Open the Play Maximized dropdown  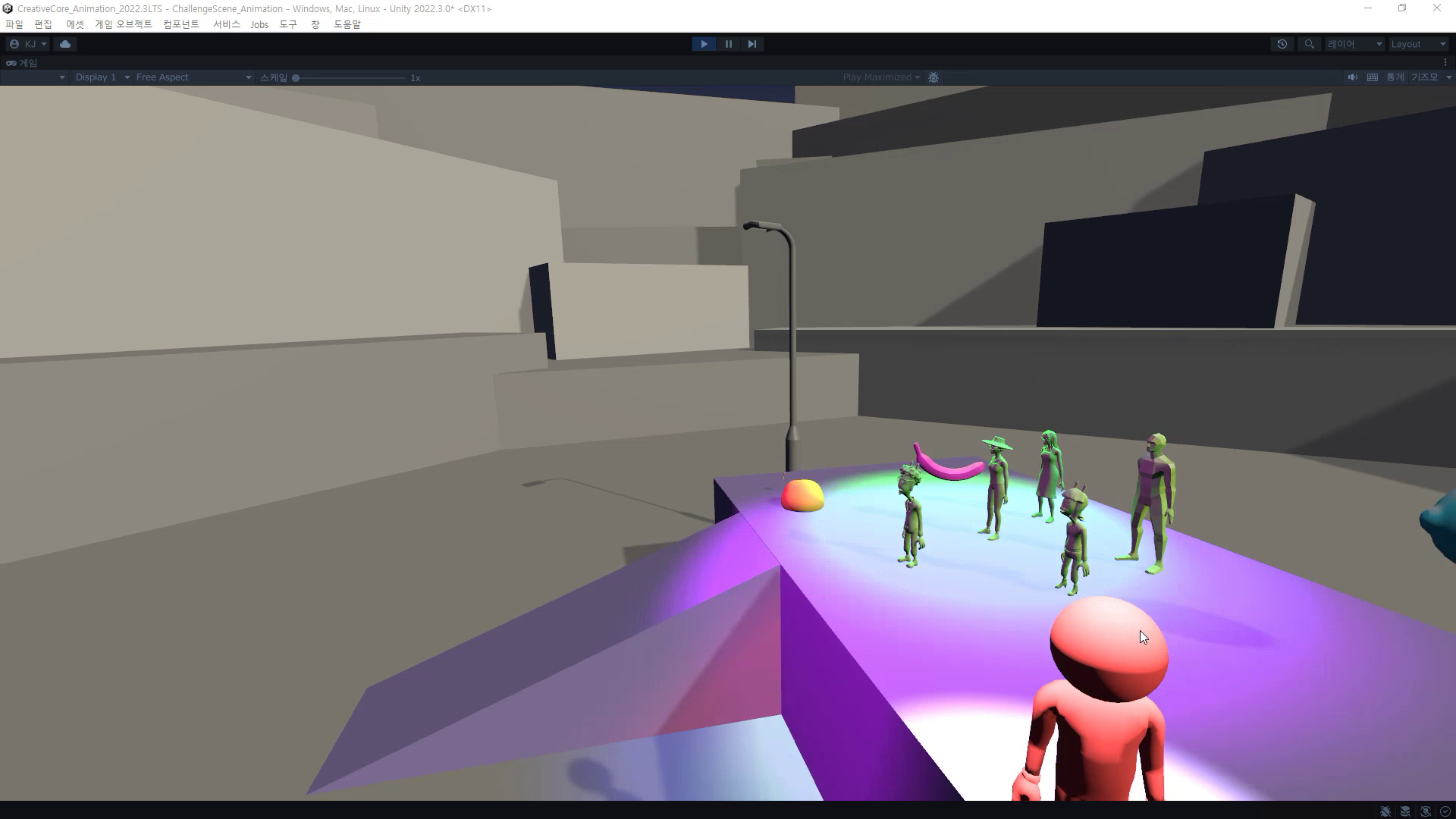(881, 77)
